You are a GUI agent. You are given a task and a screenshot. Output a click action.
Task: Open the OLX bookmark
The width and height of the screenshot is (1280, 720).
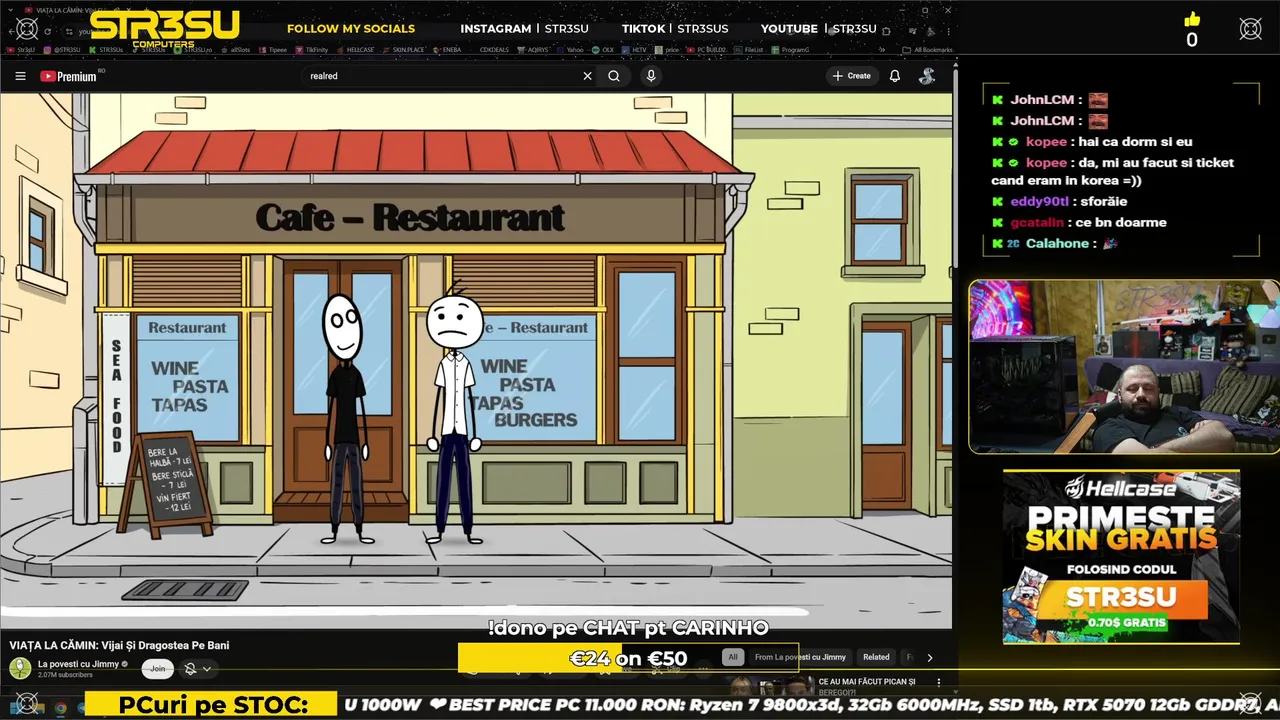[604, 49]
